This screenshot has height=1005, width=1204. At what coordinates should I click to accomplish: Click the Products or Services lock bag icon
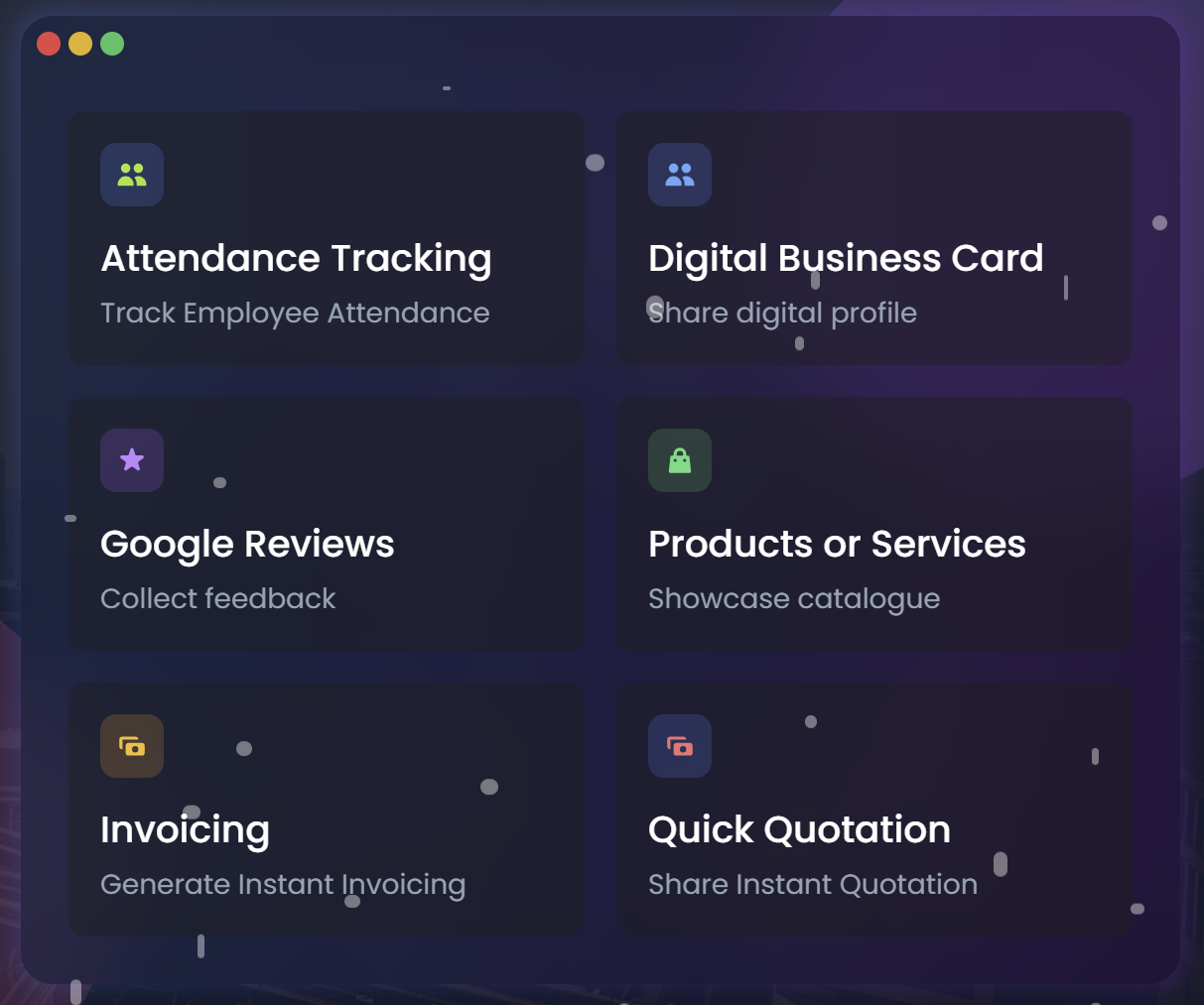click(680, 459)
